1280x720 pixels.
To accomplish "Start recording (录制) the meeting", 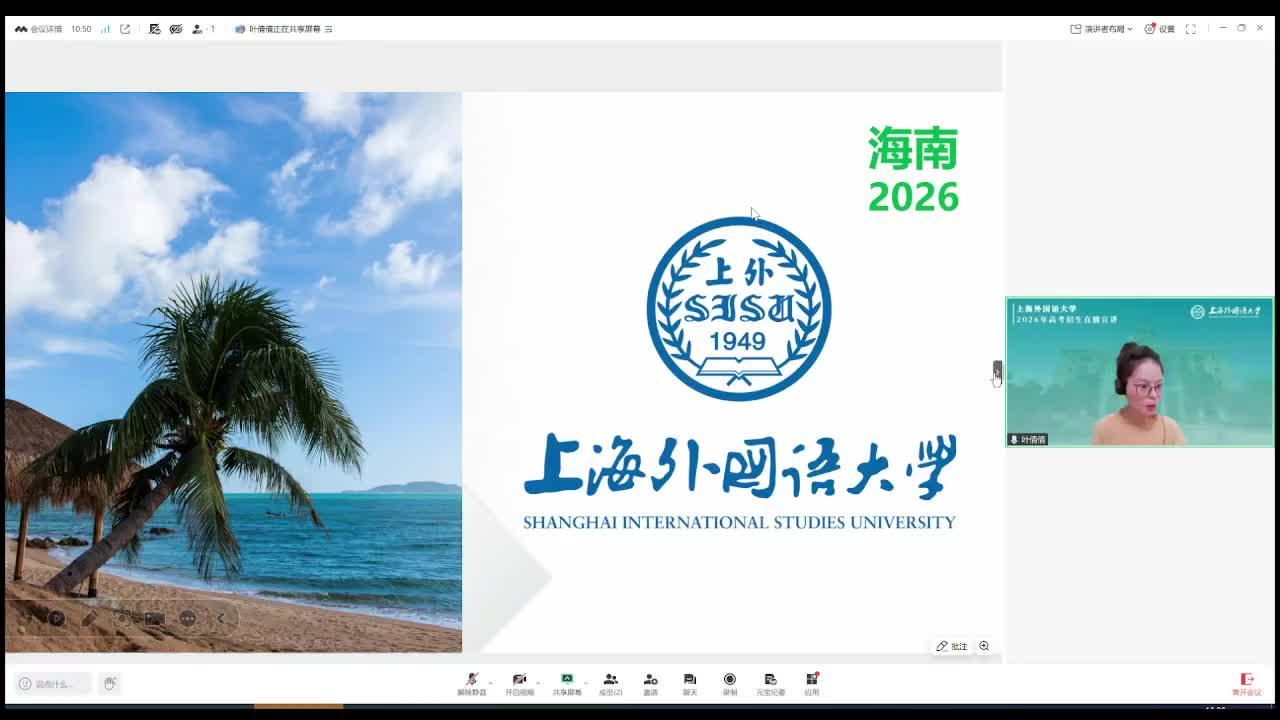I will pos(730,684).
